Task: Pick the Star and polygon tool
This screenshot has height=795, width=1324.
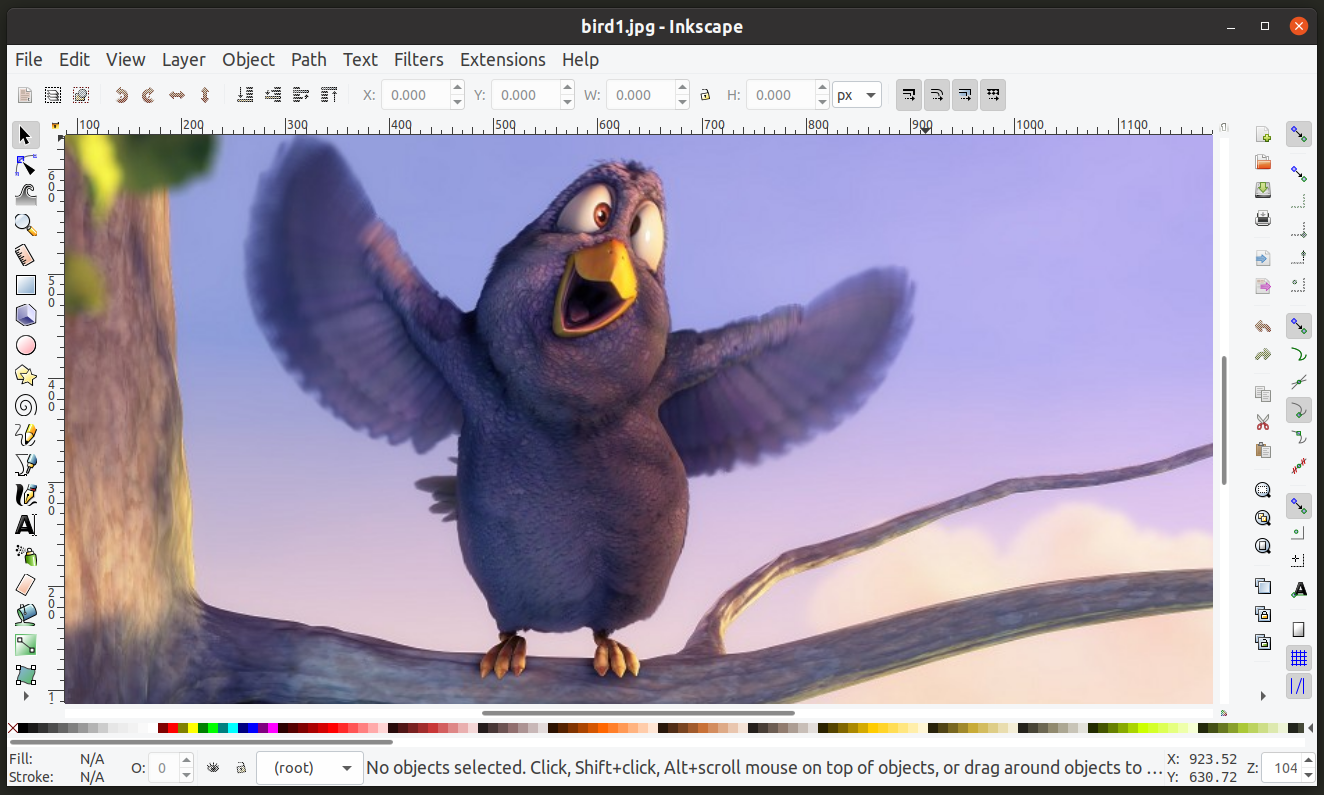Action: click(x=26, y=375)
